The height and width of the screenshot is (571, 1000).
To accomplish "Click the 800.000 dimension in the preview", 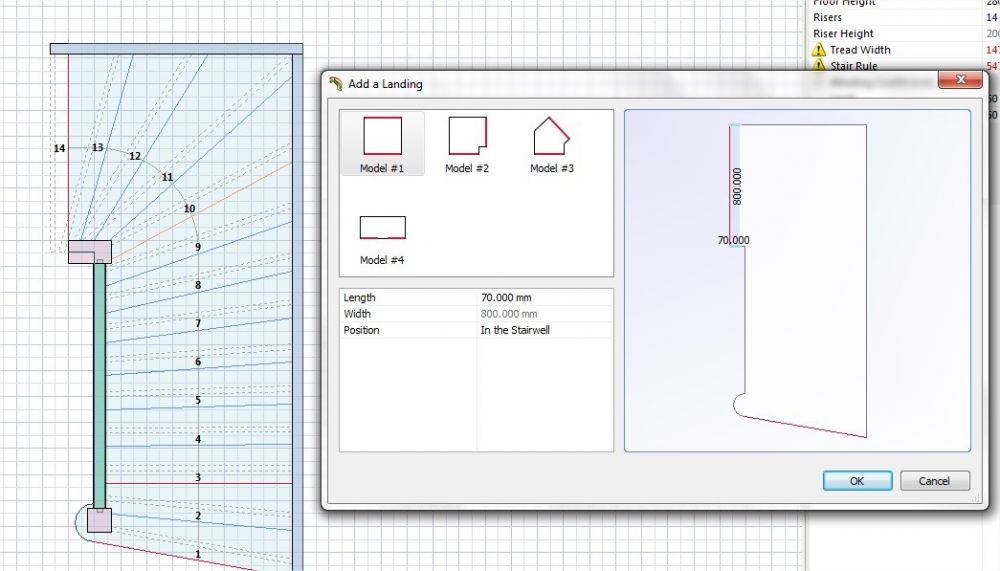I will tap(737, 186).
